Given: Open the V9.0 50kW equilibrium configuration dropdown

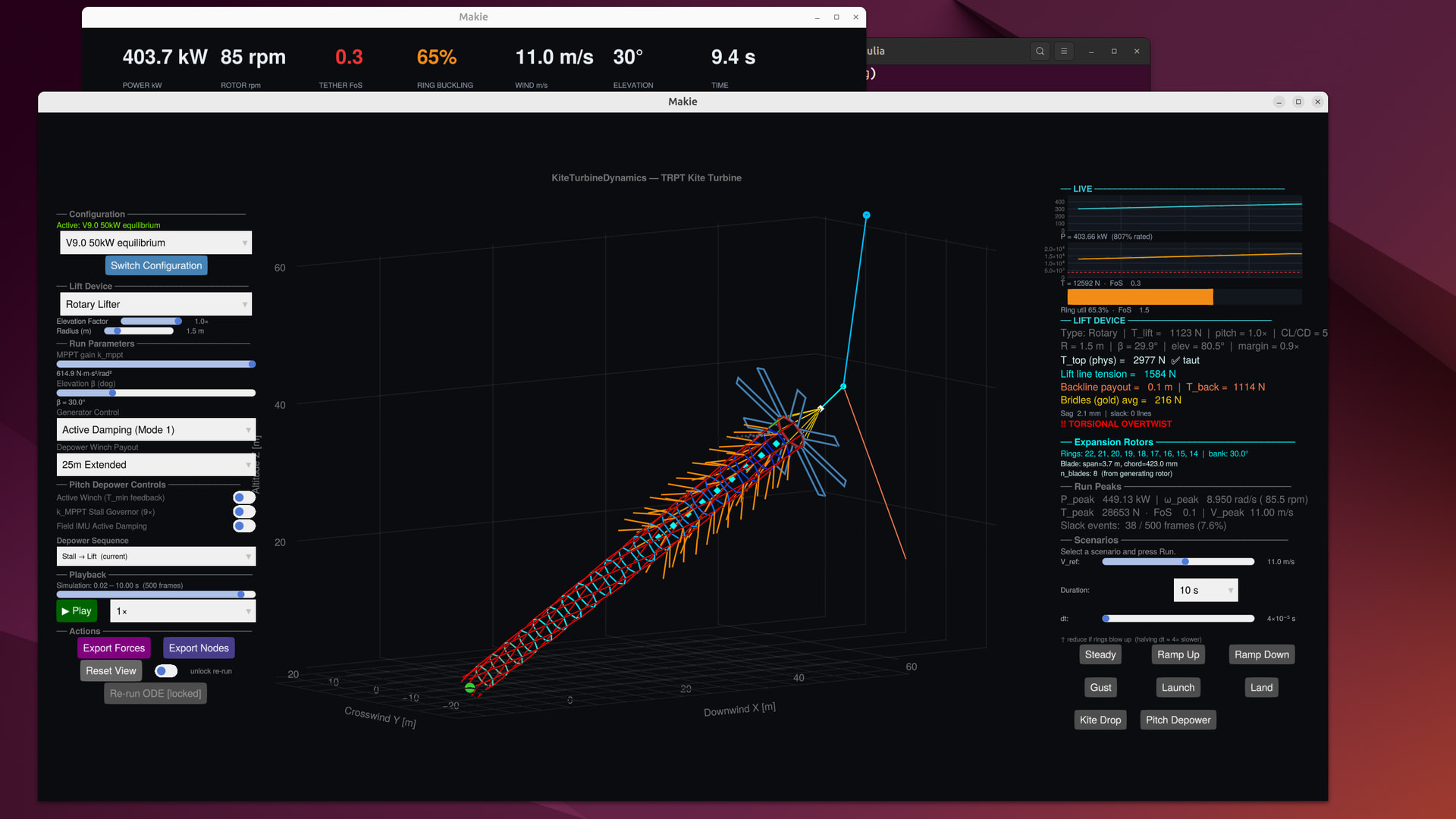Looking at the screenshot, I should pyautogui.click(x=155, y=243).
